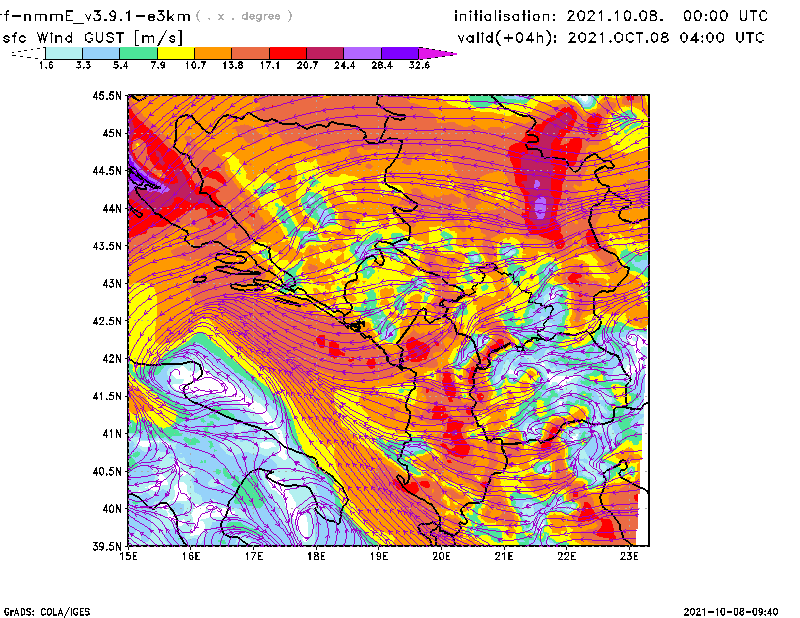The height and width of the screenshot is (618, 800).
Task: Click the 20E longitude label
Action: tap(441, 557)
